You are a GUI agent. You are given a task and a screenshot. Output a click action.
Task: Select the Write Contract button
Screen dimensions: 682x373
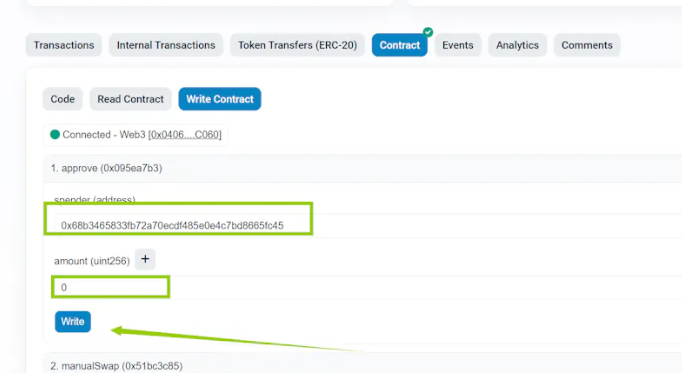click(220, 99)
